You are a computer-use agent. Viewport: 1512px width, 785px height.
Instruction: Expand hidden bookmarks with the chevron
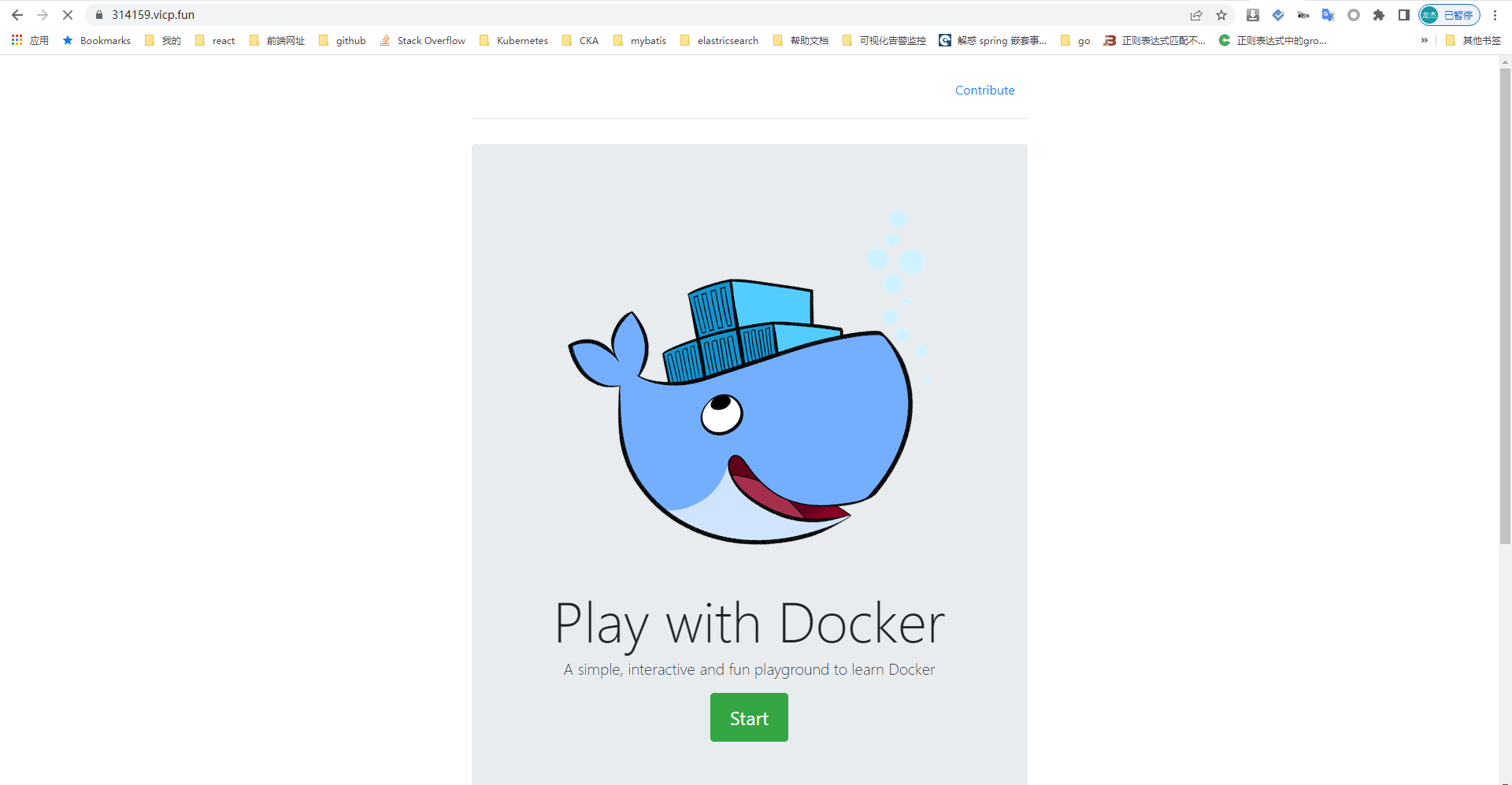pos(1425,40)
